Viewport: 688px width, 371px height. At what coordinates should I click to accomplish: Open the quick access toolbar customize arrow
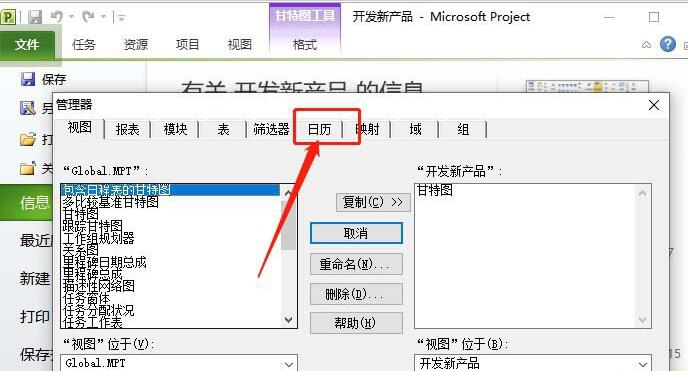click(x=122, y=18)
